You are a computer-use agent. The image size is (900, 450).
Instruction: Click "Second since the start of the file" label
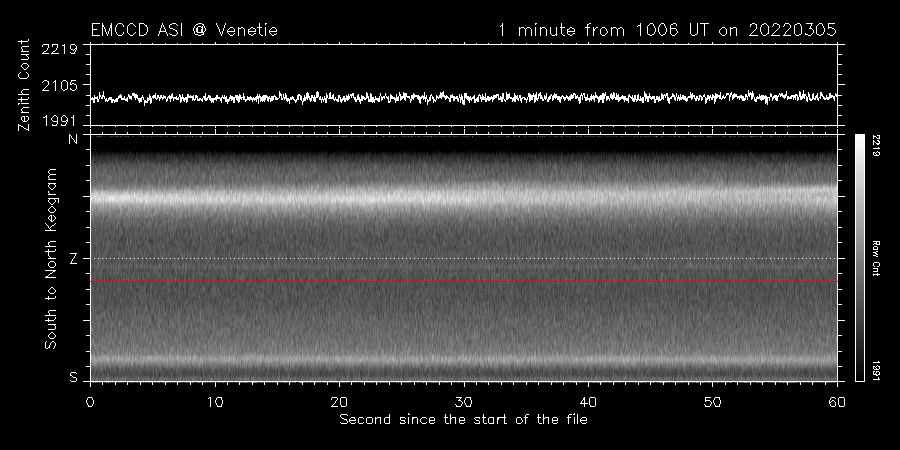click(463, 420)
